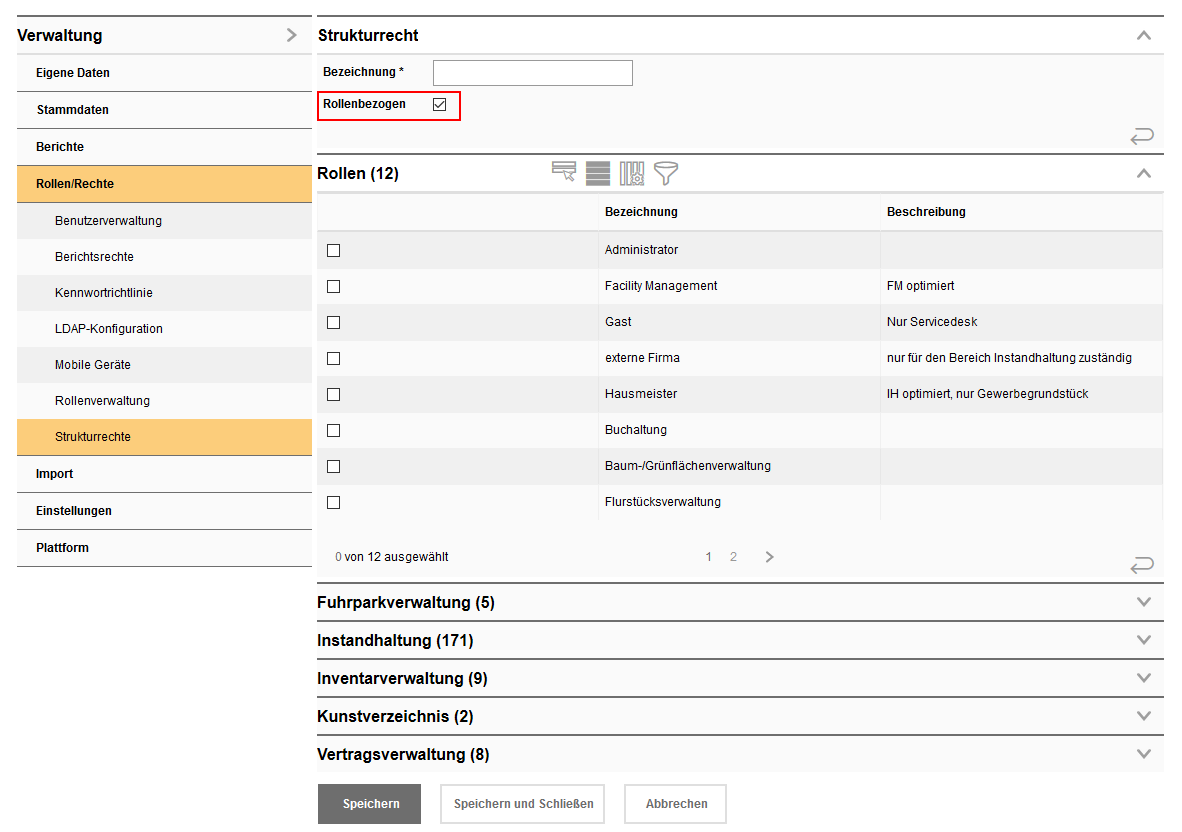
Task: Select the Hausmeister role checkbox
Action: click(334, 394)
